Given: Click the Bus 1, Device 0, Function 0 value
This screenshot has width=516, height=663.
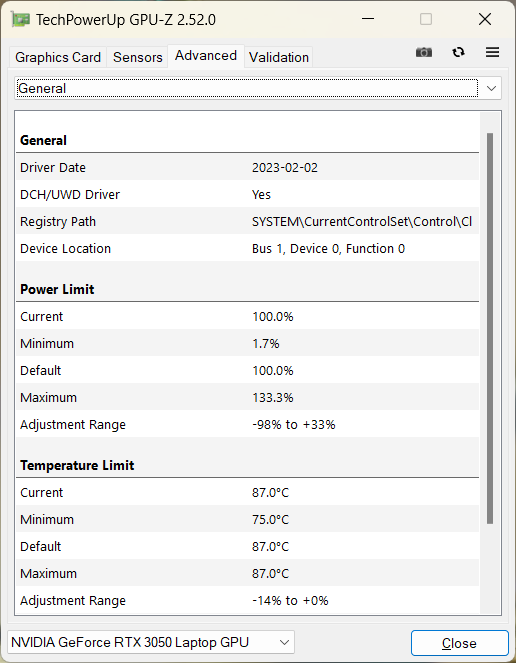Looking at the screenshot, I should 328,249.
